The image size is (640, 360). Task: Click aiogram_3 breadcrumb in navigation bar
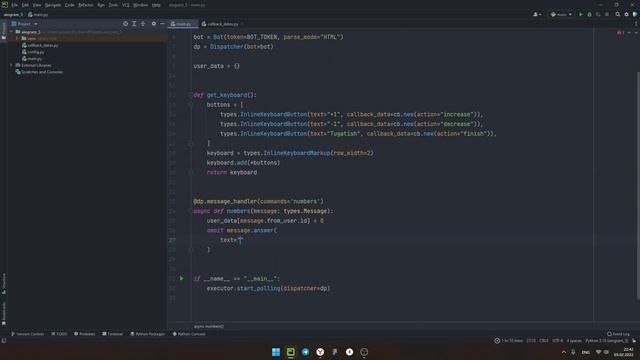[x=13, y=15]
